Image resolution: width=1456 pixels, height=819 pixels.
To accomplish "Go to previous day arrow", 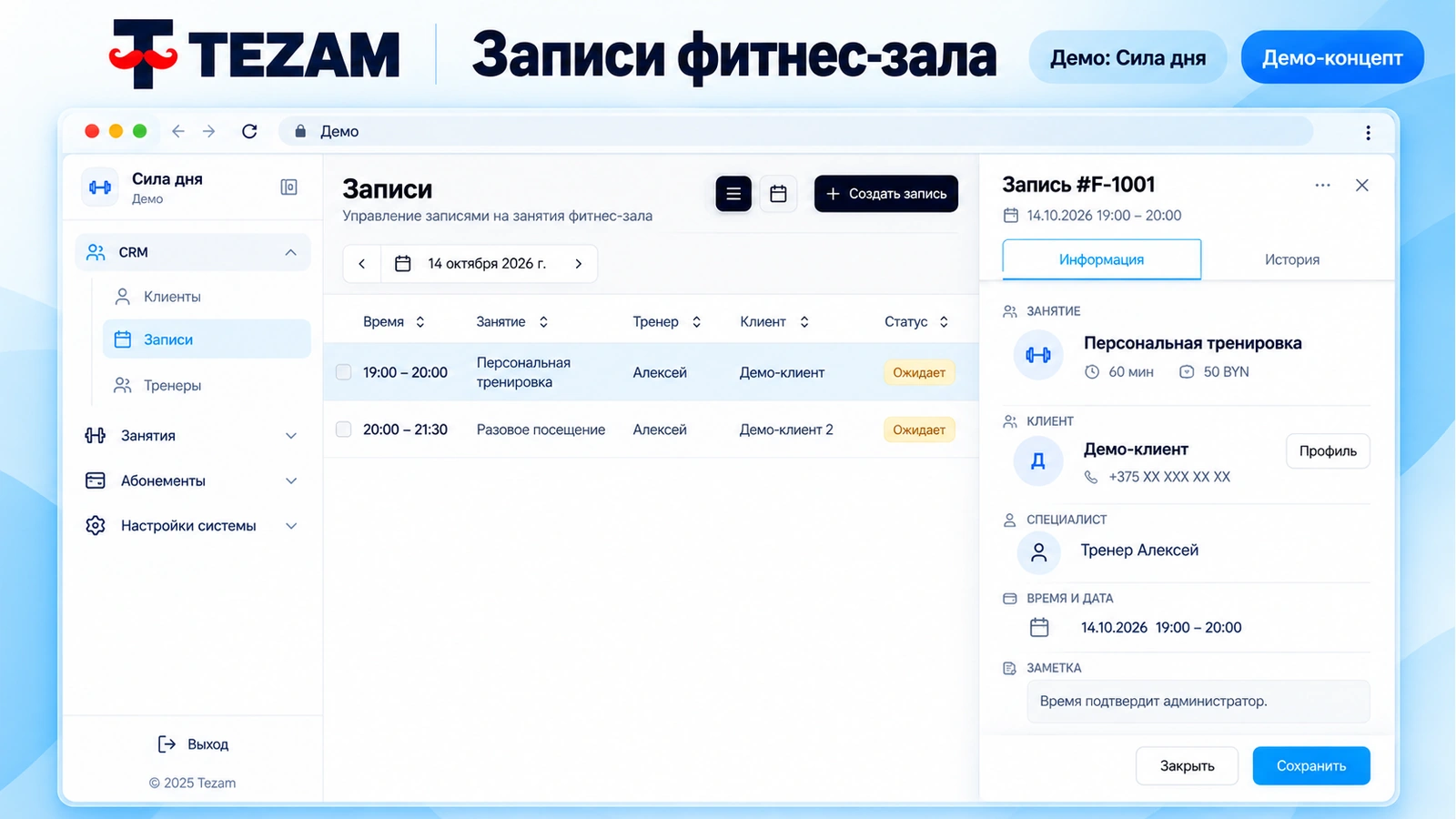I will pyautogui.click(x=362, y=264).
